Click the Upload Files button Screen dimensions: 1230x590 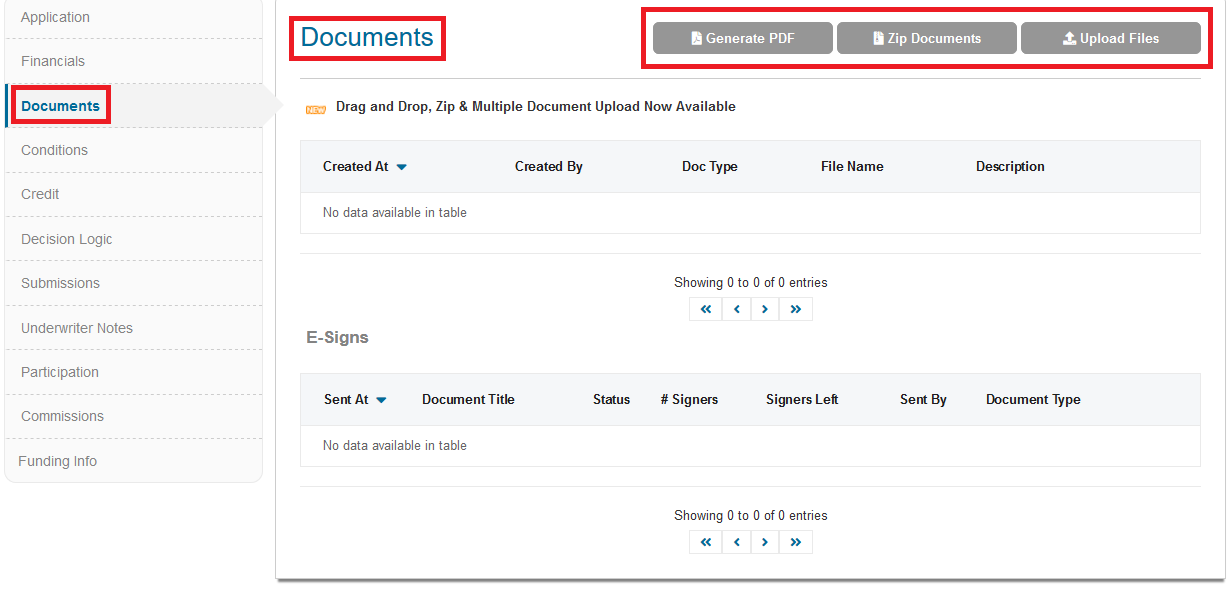click(x=1110, y=38)
